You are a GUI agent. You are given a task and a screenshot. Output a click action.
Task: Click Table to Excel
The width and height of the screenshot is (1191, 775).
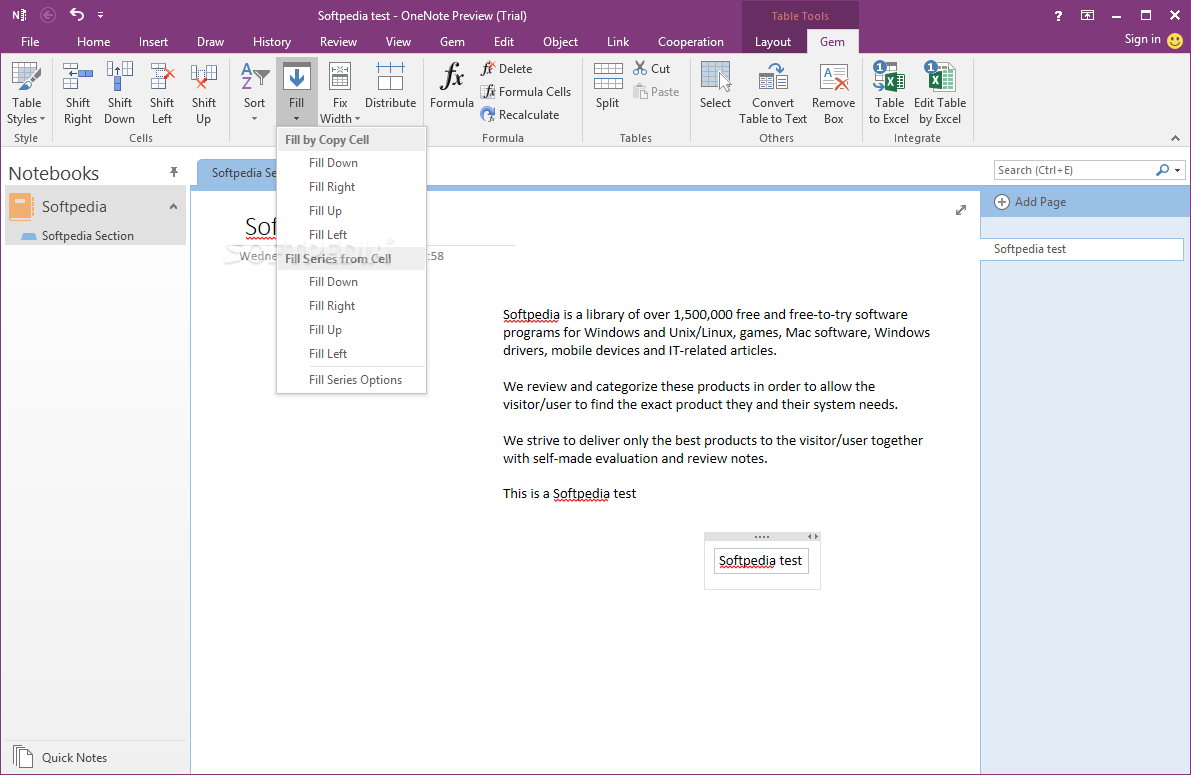point(889,93)
